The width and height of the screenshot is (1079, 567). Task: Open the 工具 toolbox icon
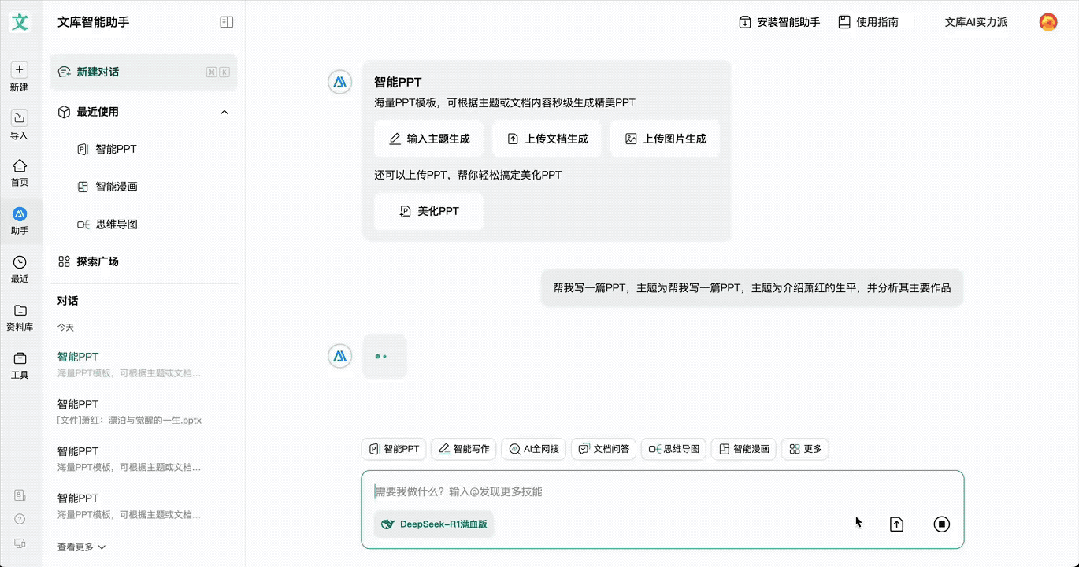click(19, 359)
